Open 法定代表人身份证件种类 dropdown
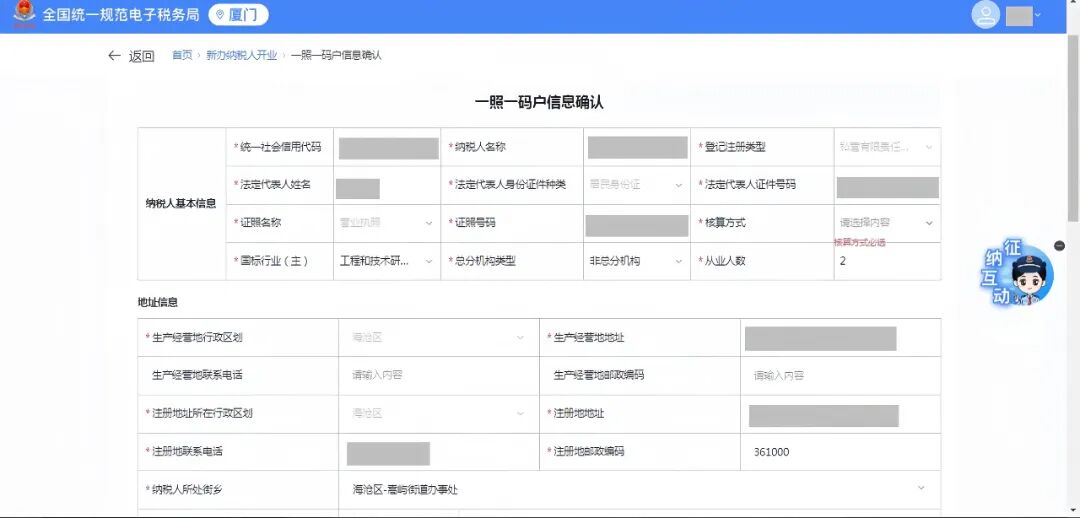The height and width of the screenshot is (518, 1080). pyautogui.click(x=636, y=185)
